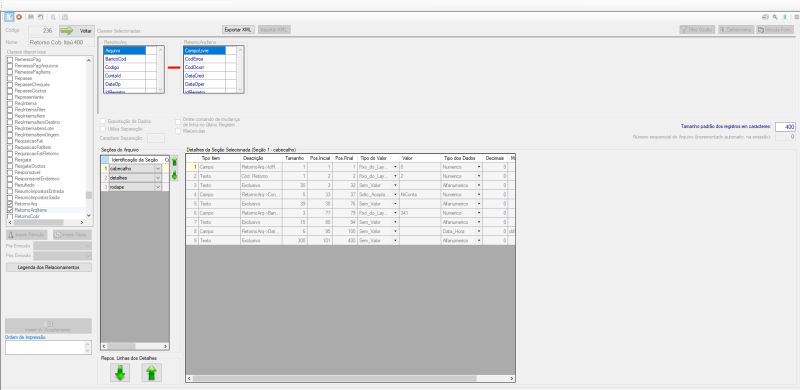Enable Exportação de Dados checkbox
The image size is (800, 390).
104,121
